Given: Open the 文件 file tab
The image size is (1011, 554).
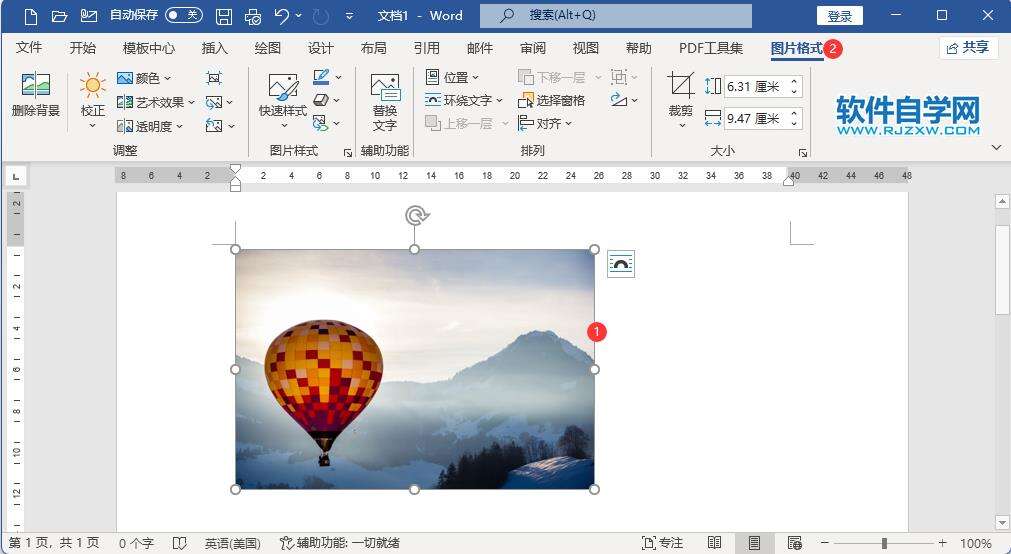Looking at the screenshot, I should pos(29,48).
